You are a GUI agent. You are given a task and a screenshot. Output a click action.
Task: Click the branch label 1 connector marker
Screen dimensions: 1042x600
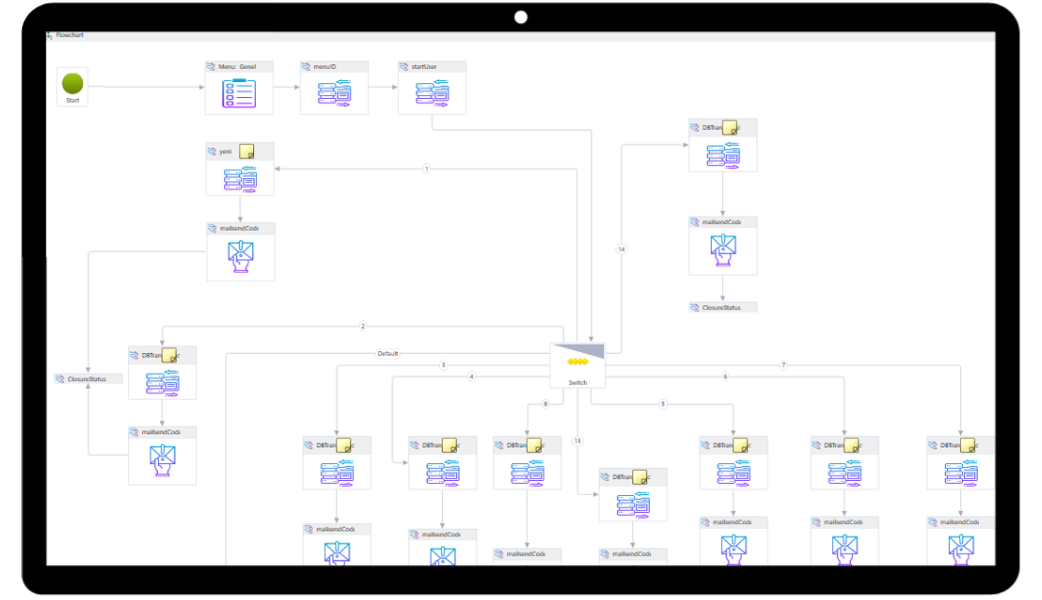426,169
